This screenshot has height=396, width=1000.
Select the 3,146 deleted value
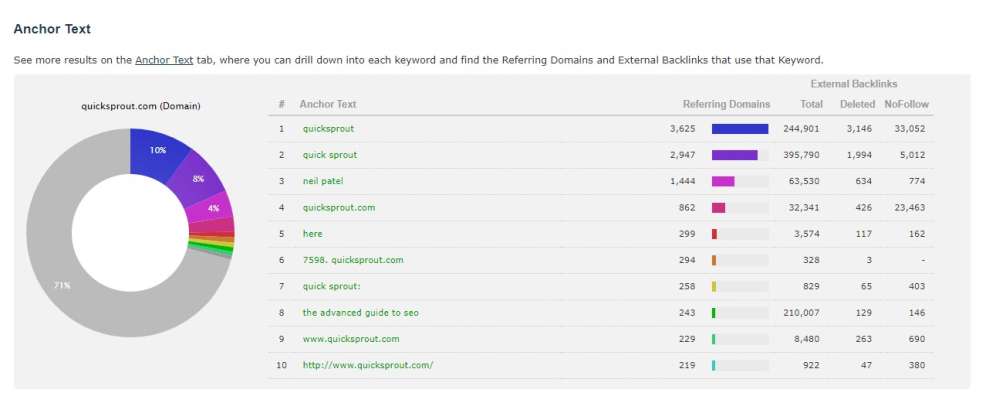pos(859,129)
